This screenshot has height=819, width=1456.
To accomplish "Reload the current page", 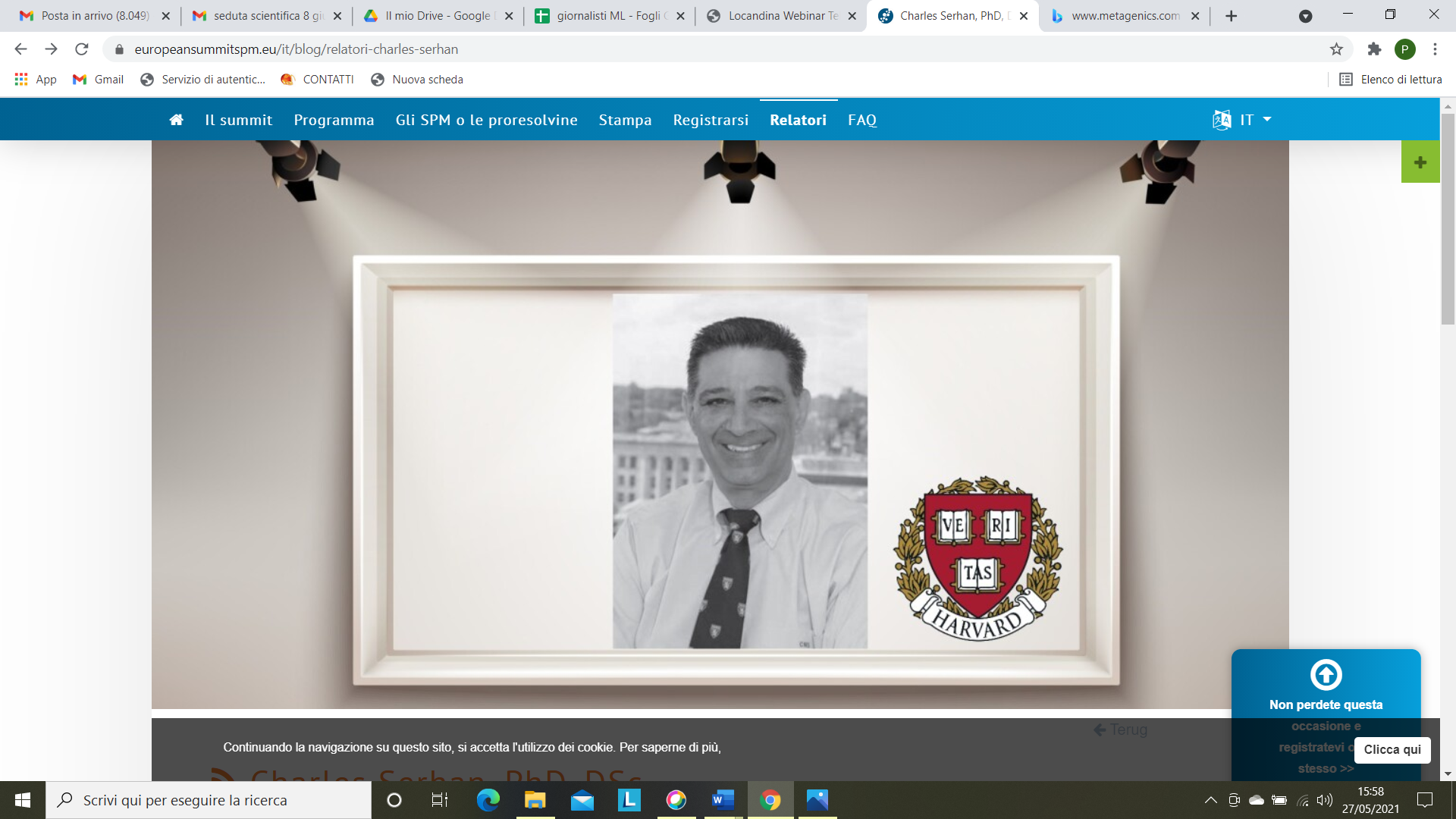I will tap(82, 49).
